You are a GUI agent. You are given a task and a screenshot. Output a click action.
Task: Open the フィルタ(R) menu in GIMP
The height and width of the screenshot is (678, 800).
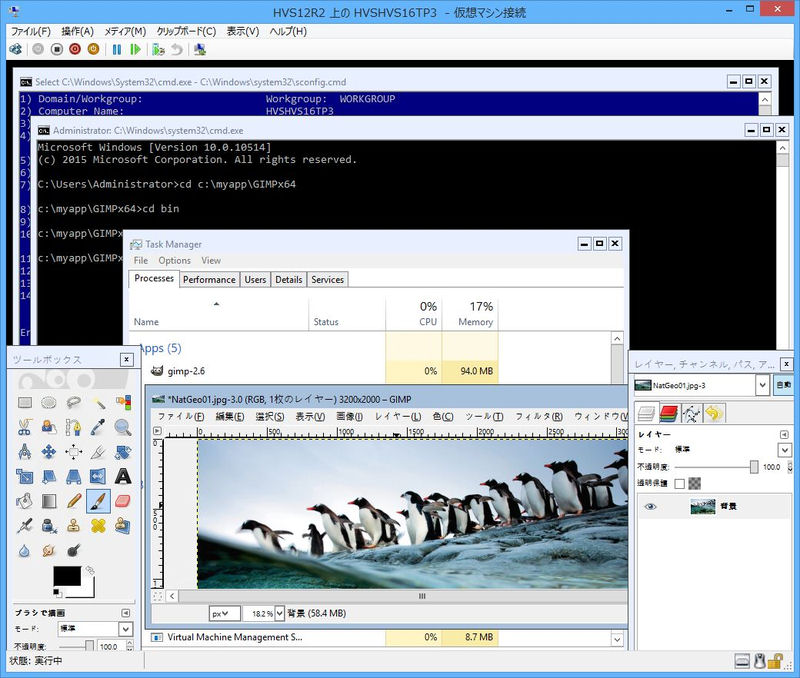click(x=539, y=416)
